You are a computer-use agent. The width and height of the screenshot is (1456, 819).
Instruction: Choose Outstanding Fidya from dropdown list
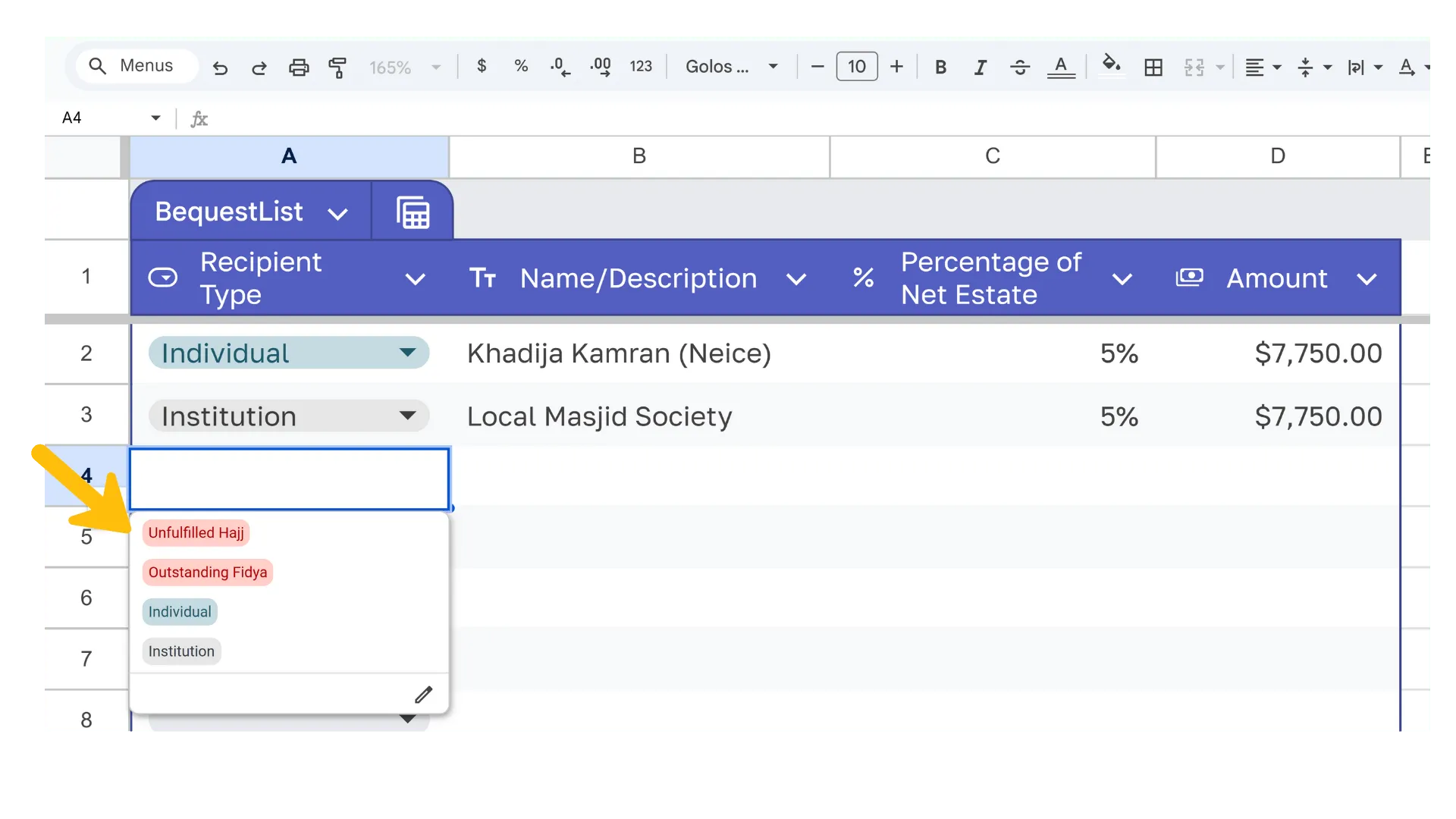[x=208, y=573]
